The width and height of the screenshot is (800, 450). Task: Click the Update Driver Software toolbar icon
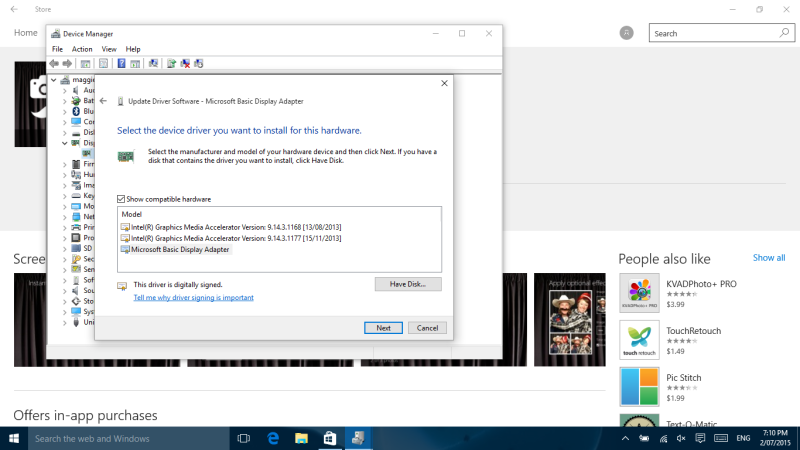[171, 63]
